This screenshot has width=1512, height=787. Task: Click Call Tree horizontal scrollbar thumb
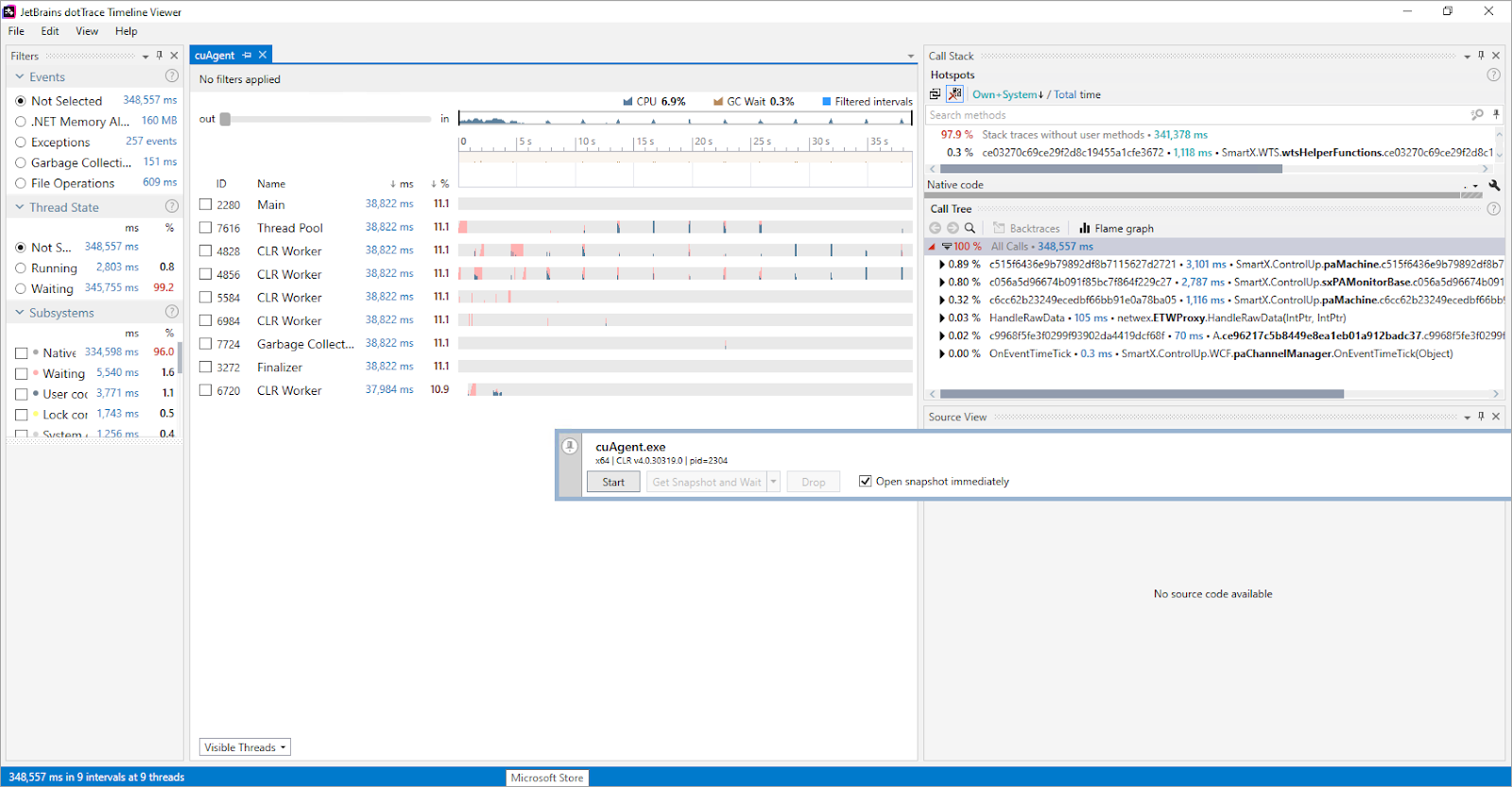click(1142, 394)
